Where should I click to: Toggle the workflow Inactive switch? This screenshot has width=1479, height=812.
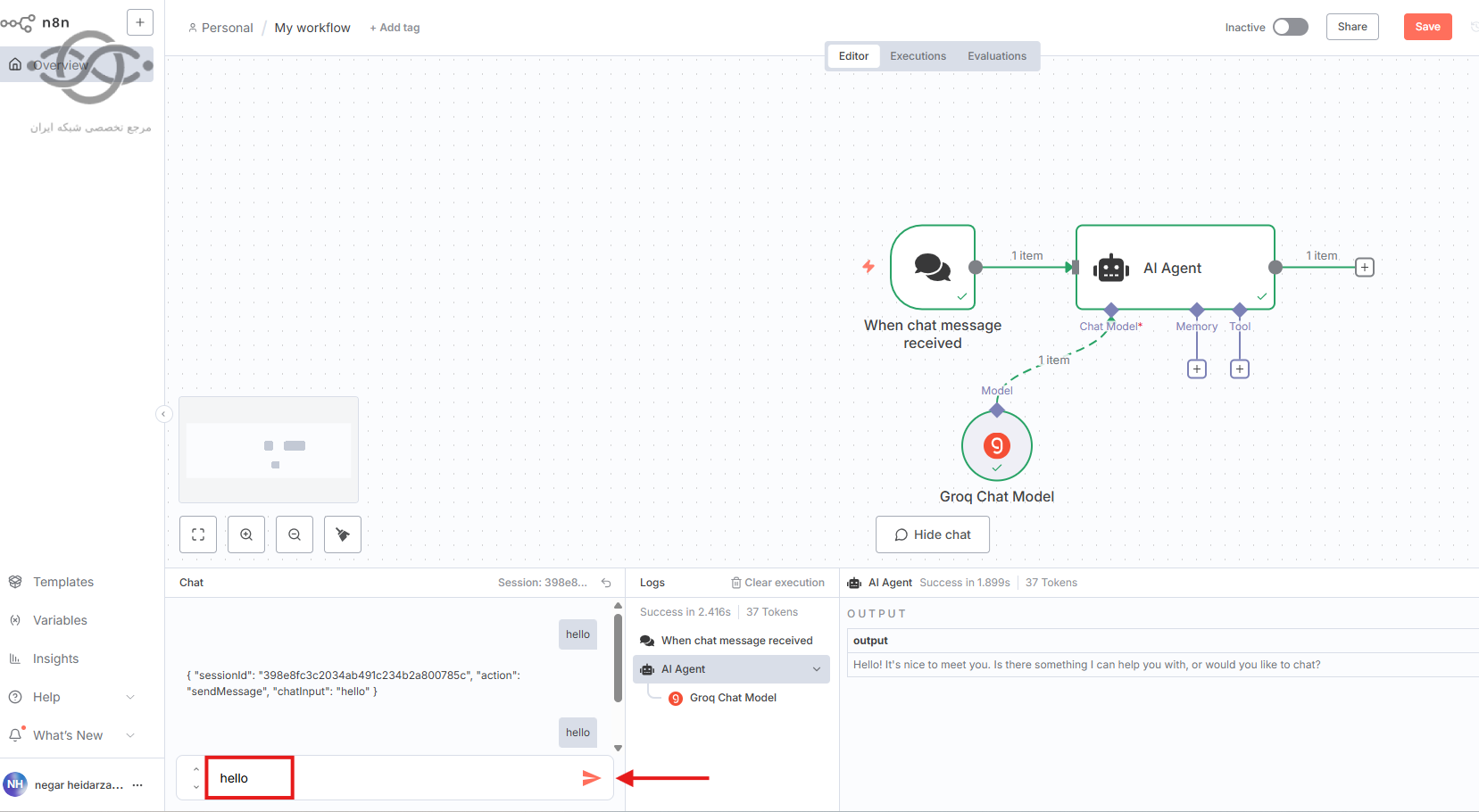1291,27
